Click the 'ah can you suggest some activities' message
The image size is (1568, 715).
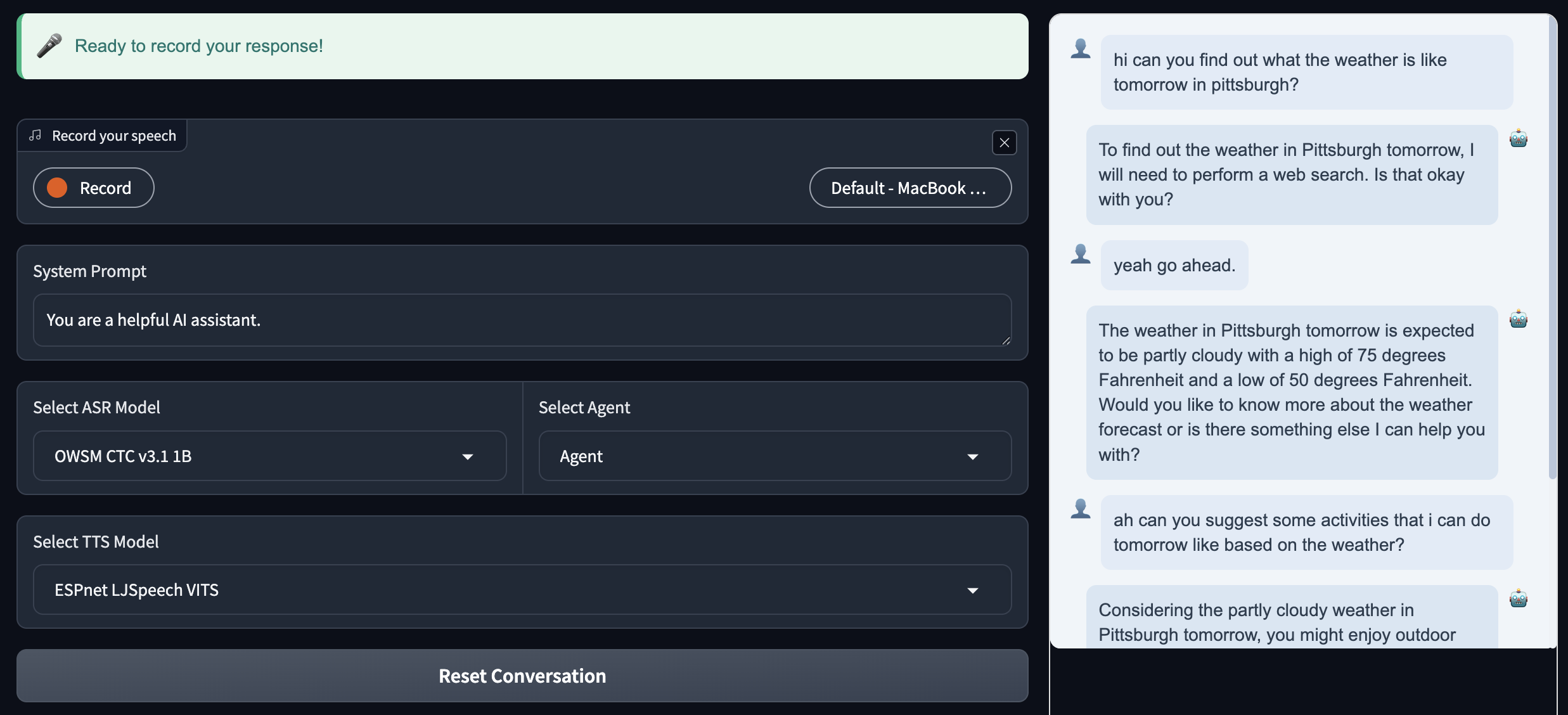(1307, 532)
